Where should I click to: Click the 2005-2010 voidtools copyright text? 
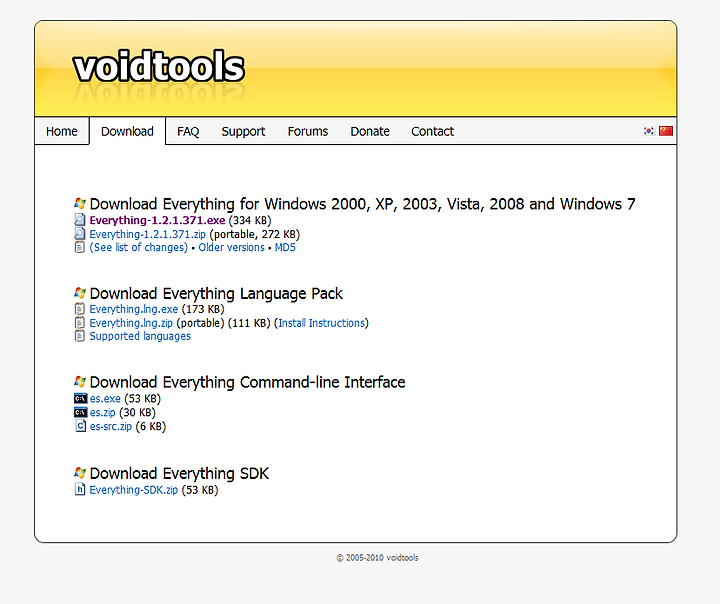[x=377, y=558]
